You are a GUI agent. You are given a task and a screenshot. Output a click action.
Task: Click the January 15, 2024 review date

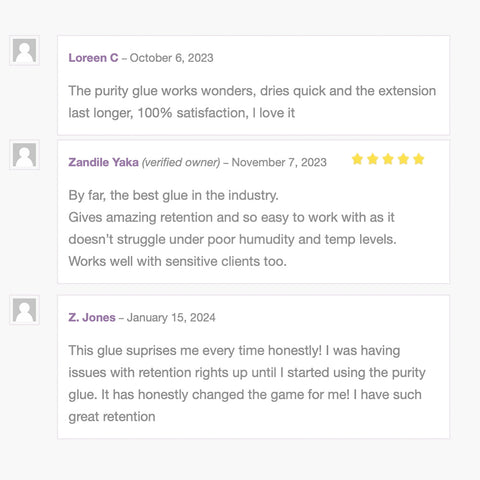pos(171,317)
